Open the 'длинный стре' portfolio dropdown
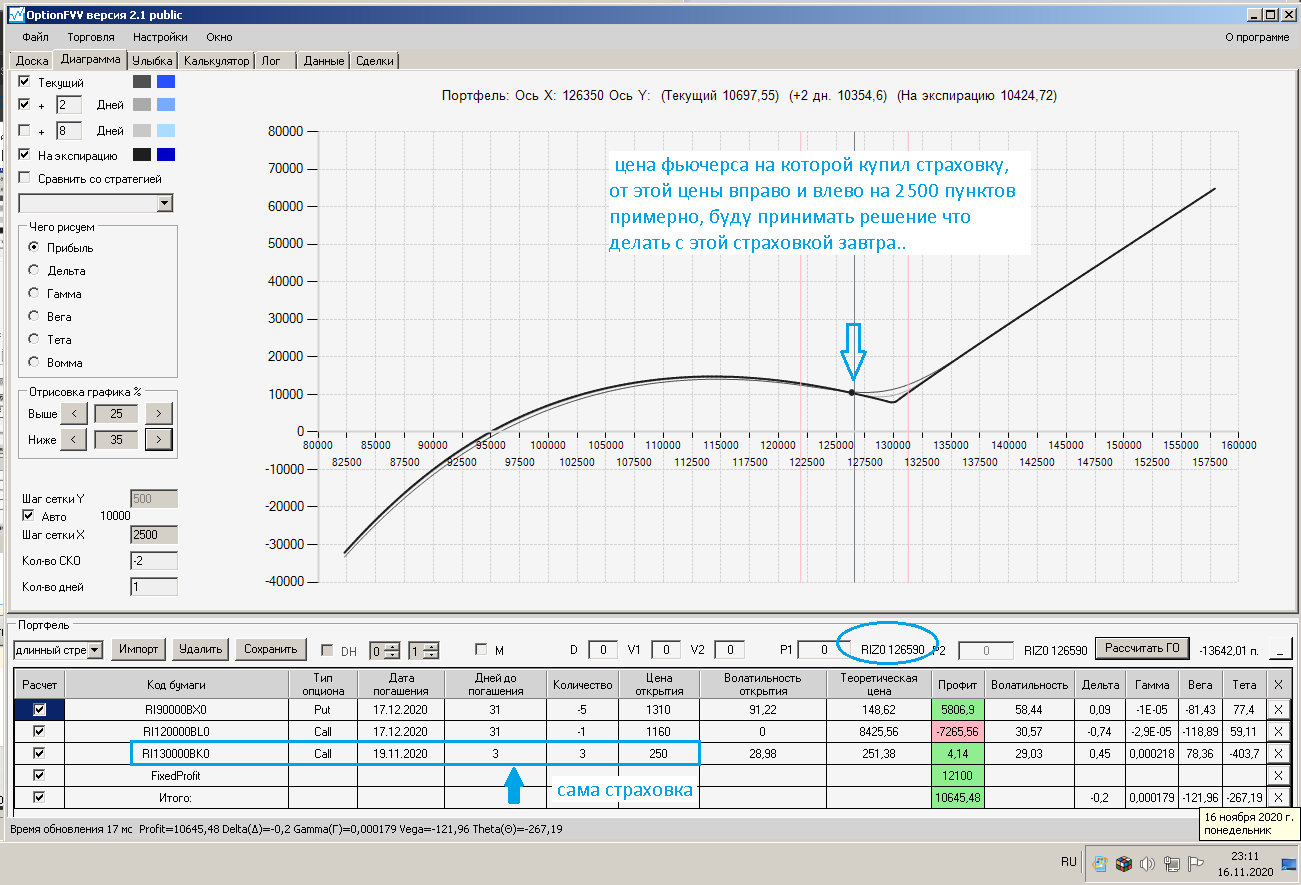 (95, 650)
